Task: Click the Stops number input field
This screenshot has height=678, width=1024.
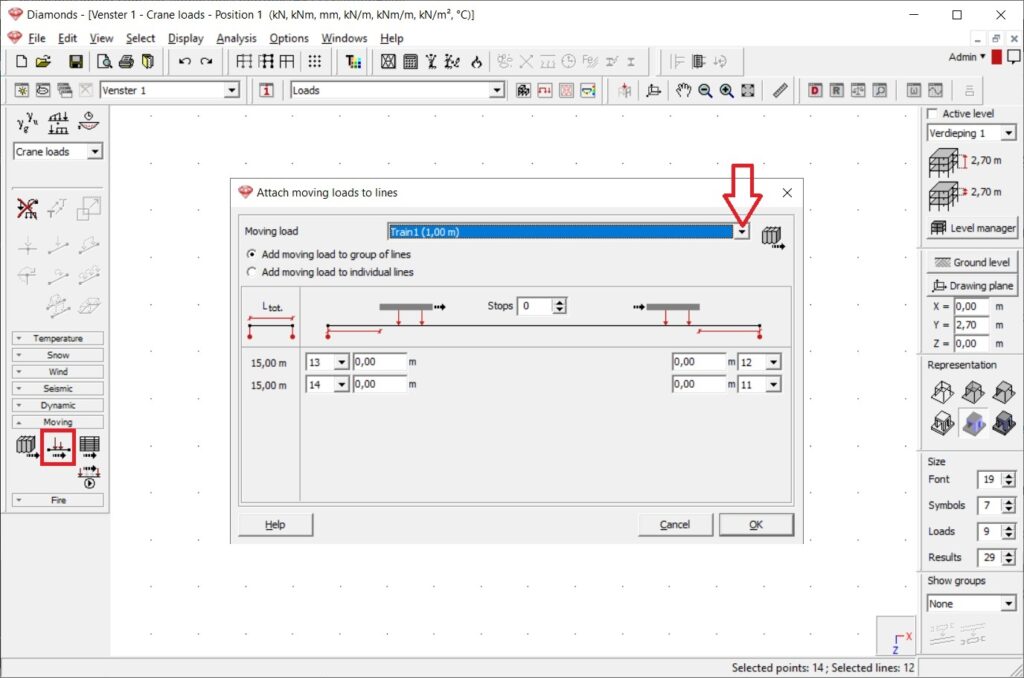Action: pyautogui.click(x=536, y=306)
